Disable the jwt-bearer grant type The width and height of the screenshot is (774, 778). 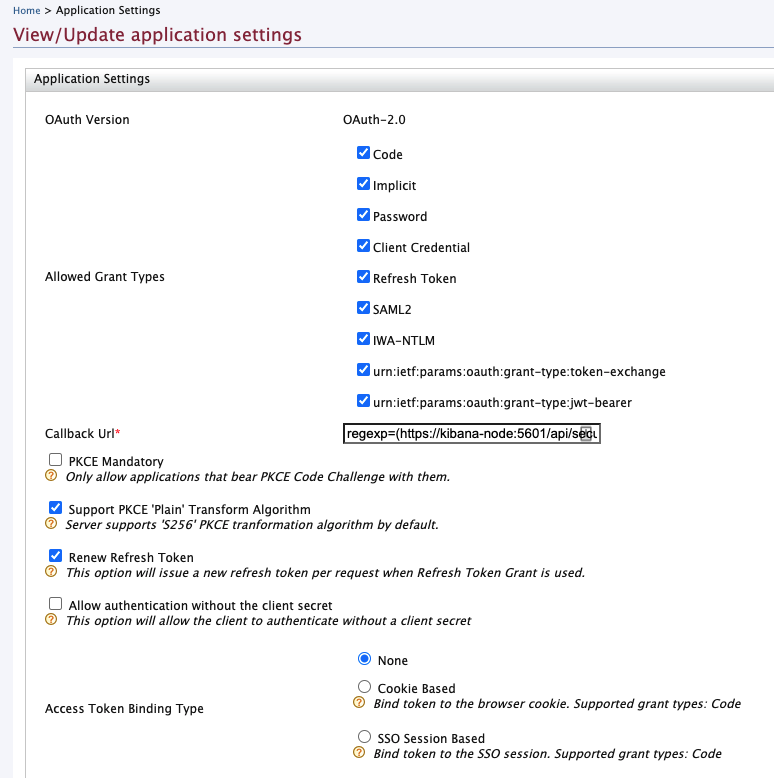pyautogui.click(x=364, y=402)
